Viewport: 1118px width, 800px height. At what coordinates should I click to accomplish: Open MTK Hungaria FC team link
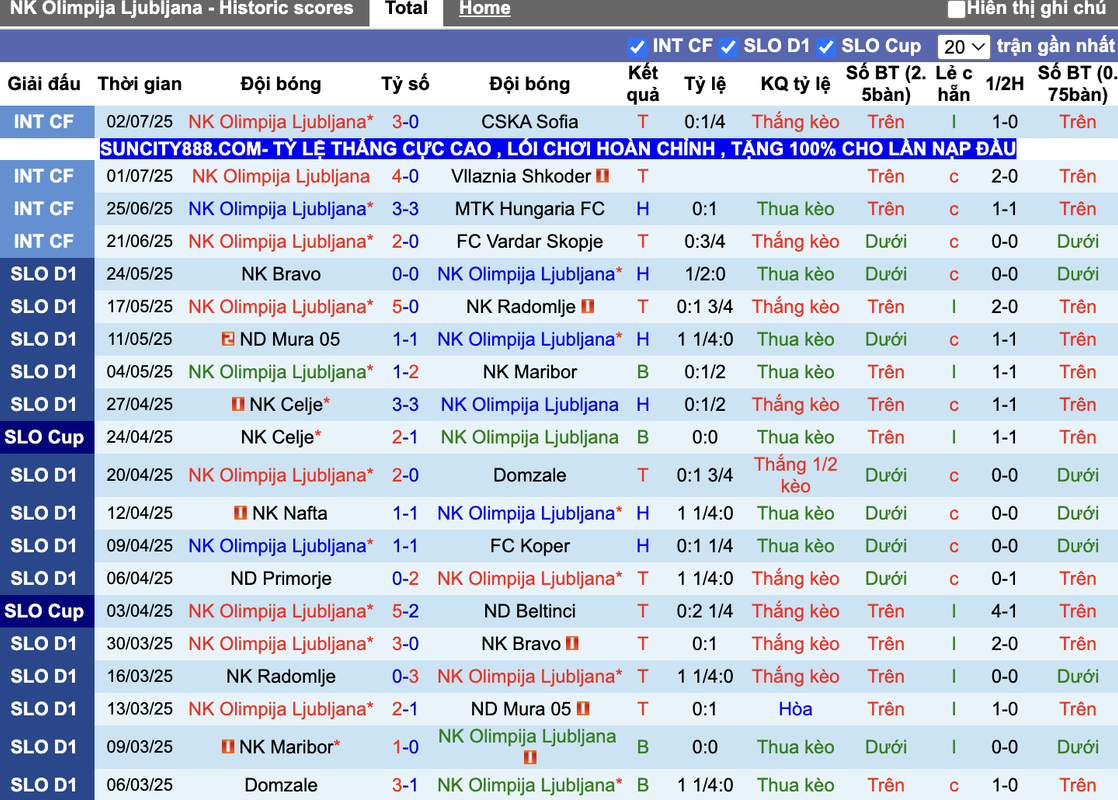click(x=530, y=209)
